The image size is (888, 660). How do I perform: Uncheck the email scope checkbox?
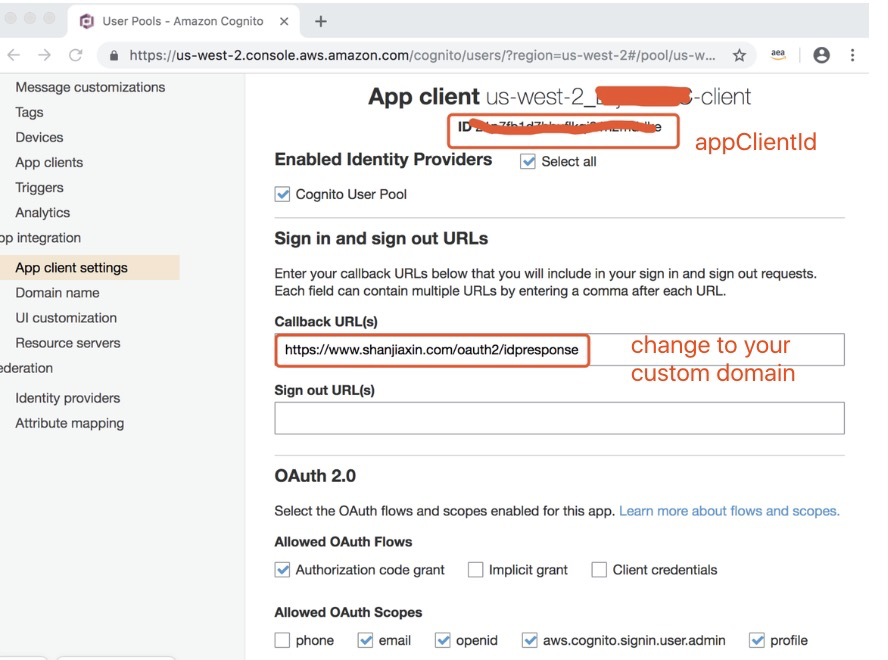click(365, 640)
